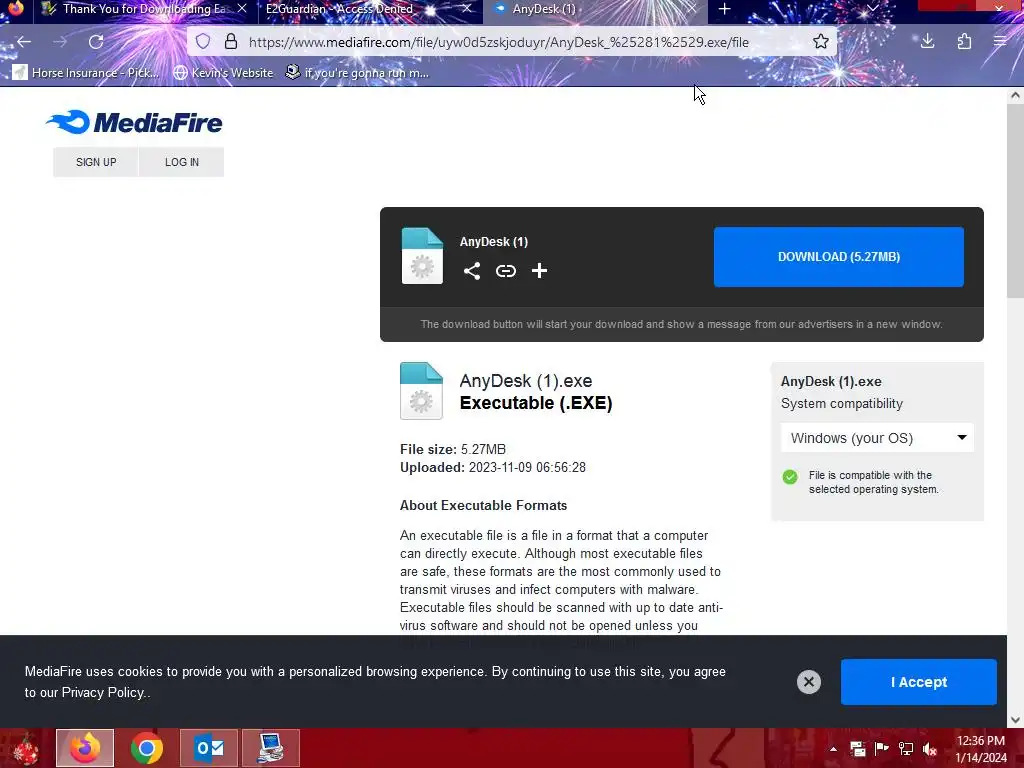Click the Action Center flag tray icon
This screenshot has width=1024, height=768.
coord(882,749)
